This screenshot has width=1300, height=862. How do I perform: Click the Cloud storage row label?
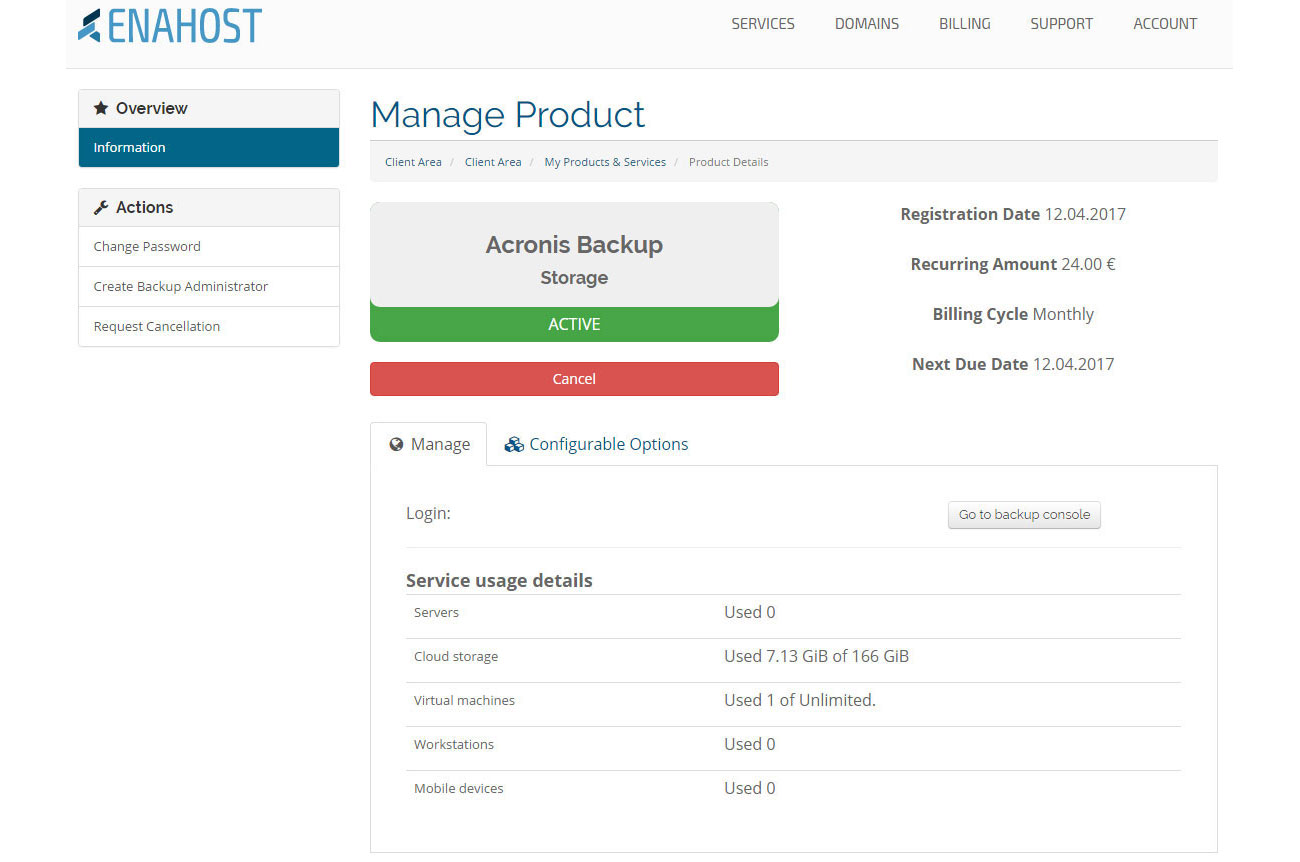[x=456, y=657]
